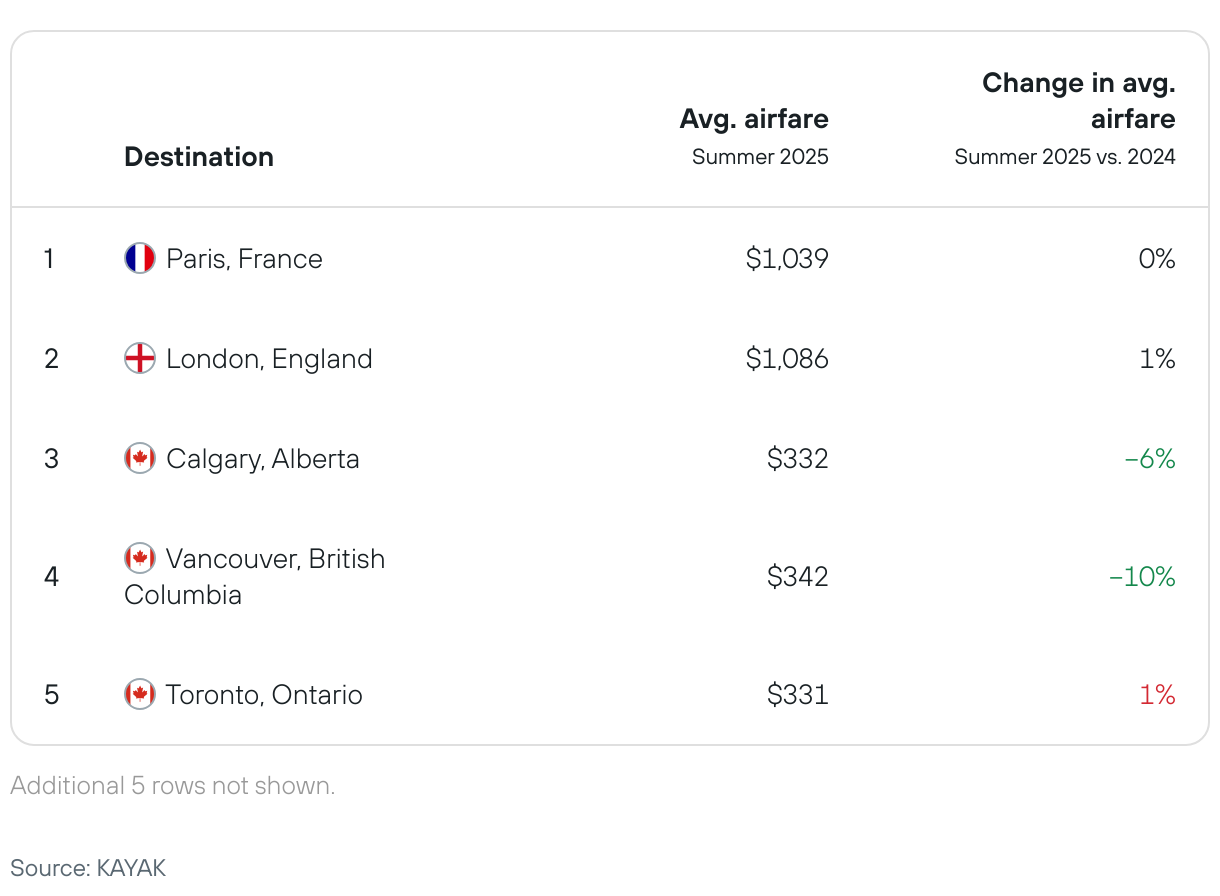Viewport: 1220px width, 896px height.
Task: Click the $1,039 airfare value
Action: [787, 259]
